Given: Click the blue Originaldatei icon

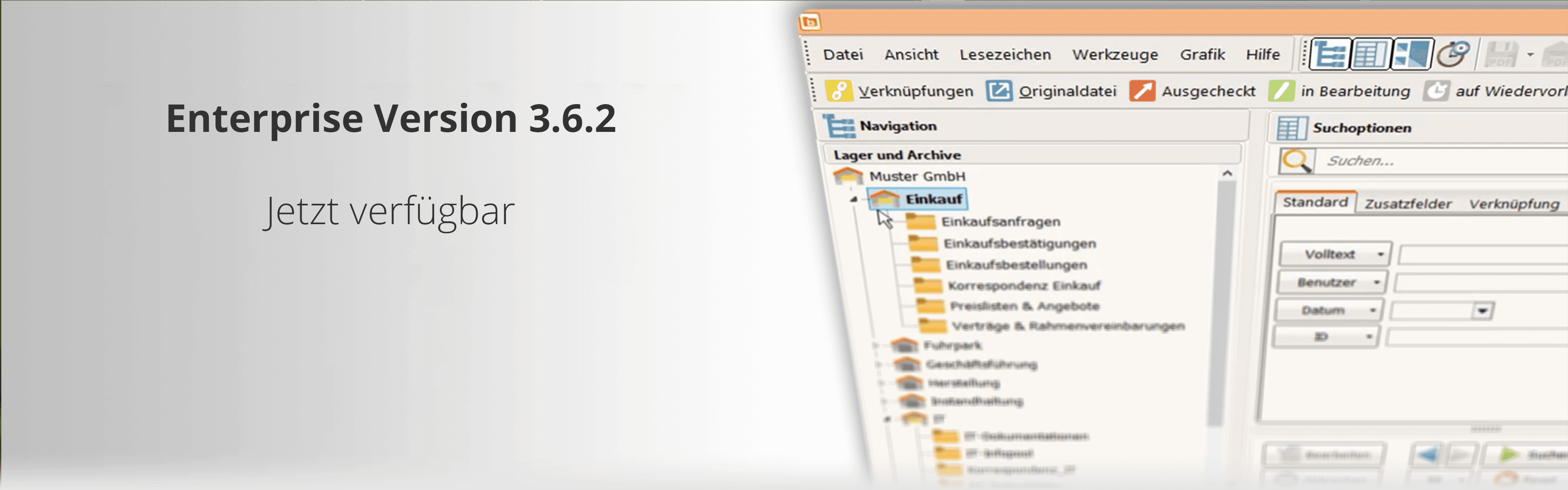Looking at the screenshot, I should click(x=999, y=91).
